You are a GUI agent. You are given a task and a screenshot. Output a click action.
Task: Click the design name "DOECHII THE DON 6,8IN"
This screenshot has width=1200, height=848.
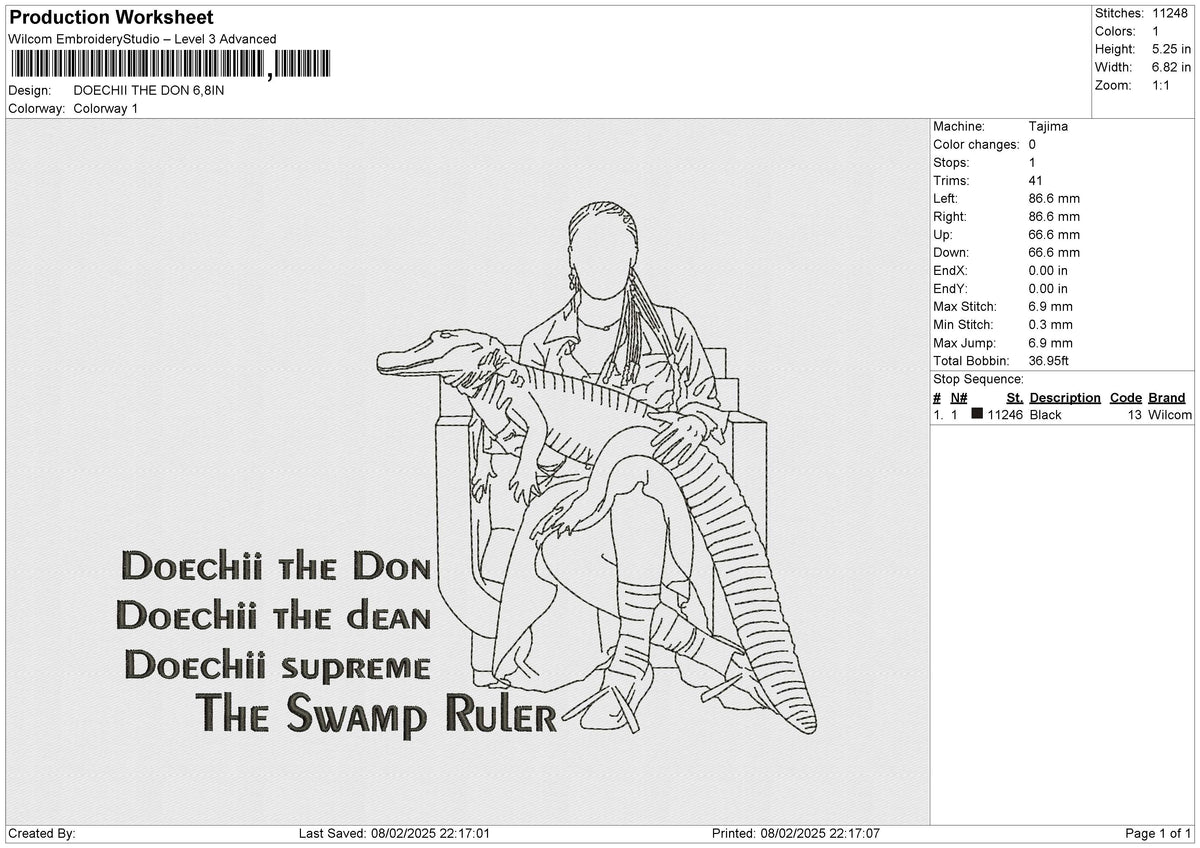coord(149,90)
